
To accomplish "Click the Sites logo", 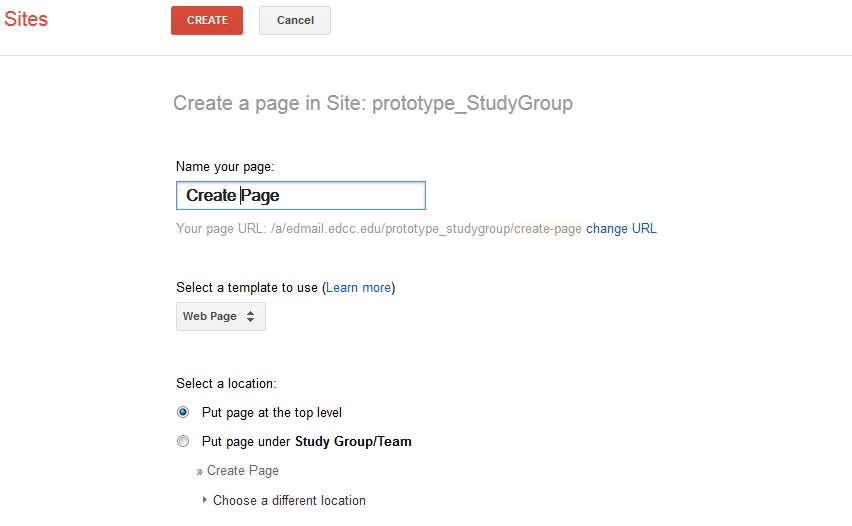I will point(26,19).
